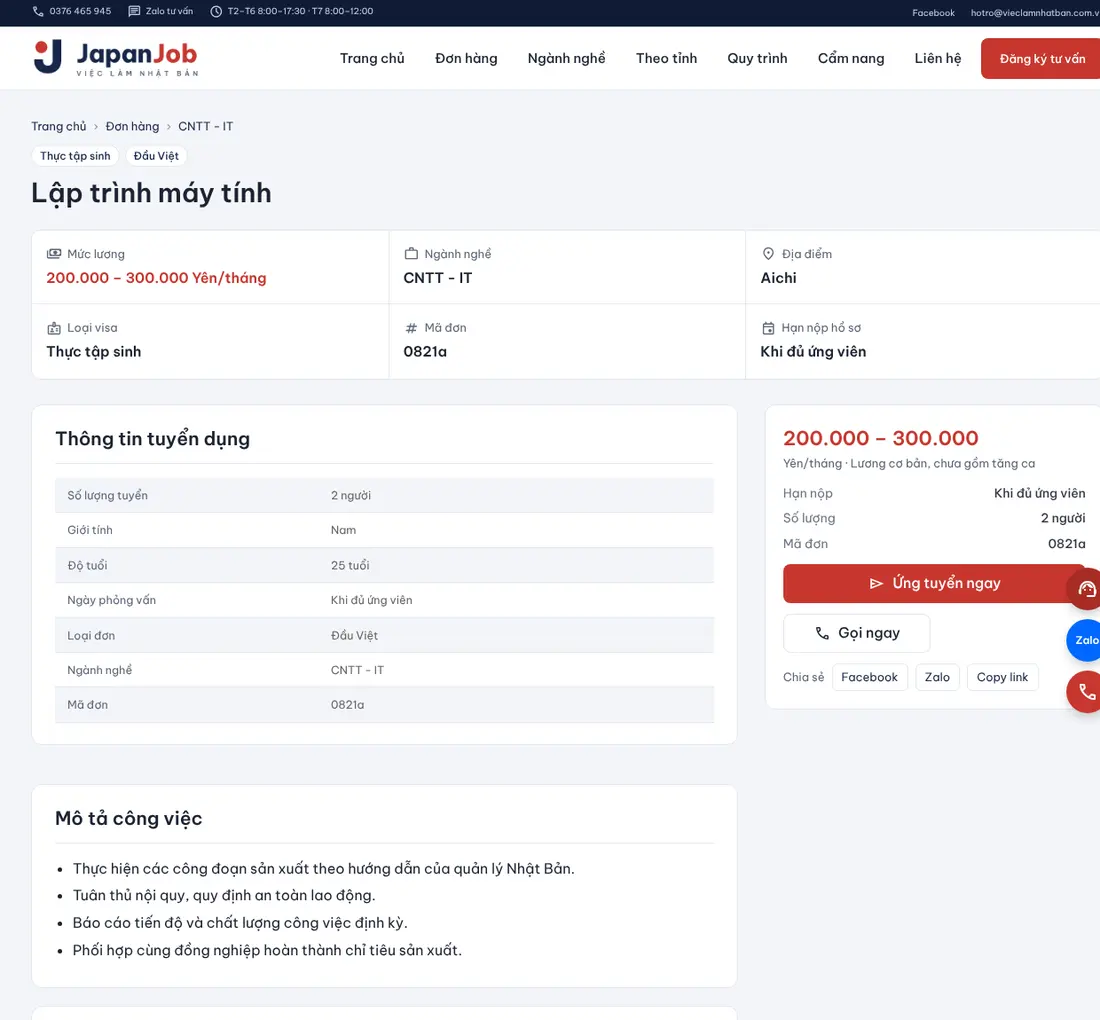Click the hash icon beside Mã đơn

point(411,328)
